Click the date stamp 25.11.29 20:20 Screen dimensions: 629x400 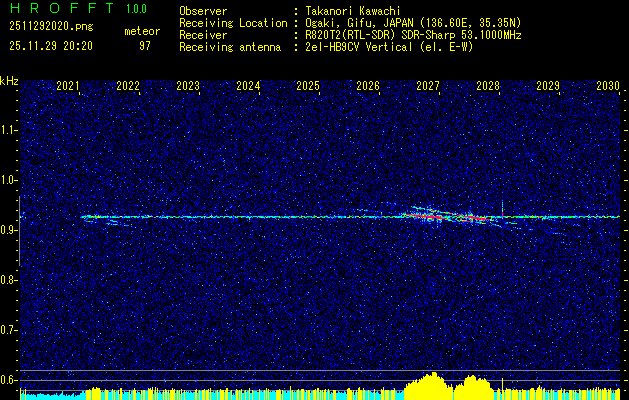(x=51, y=46)
